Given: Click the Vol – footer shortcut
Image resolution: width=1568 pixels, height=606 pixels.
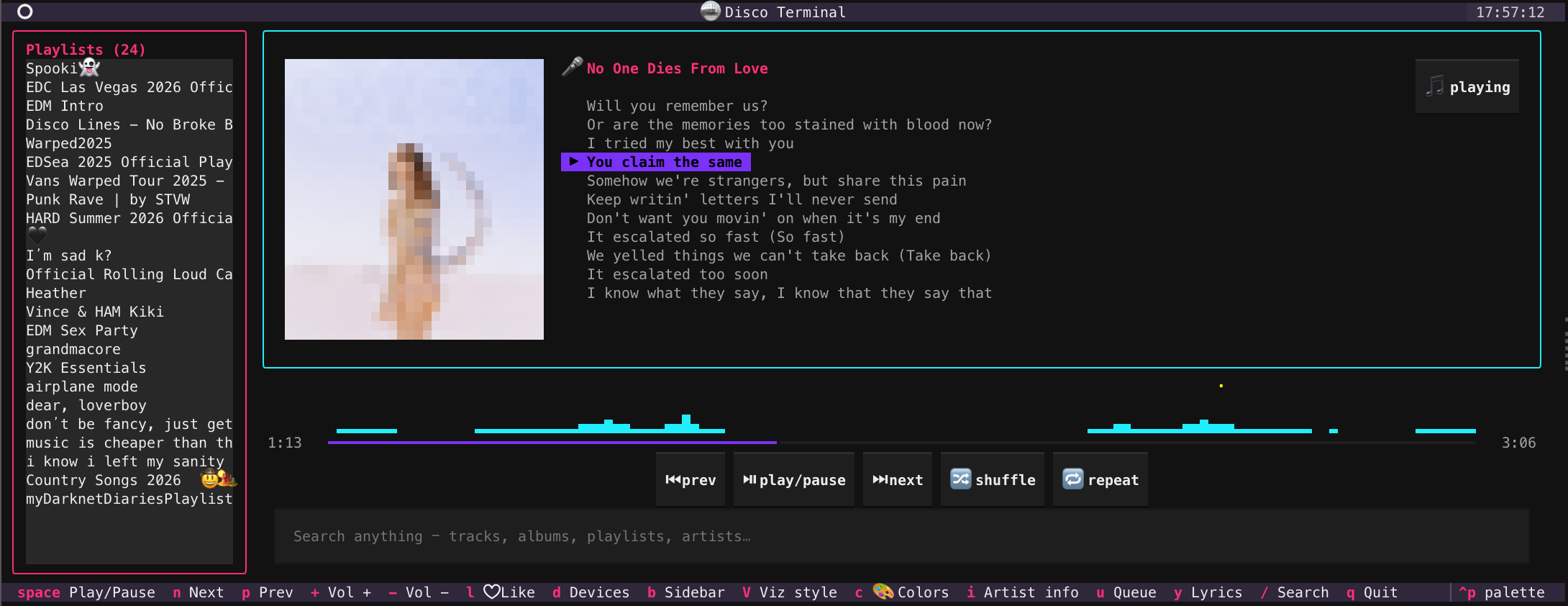Looking at the screenshot, I should coord(419,592).
